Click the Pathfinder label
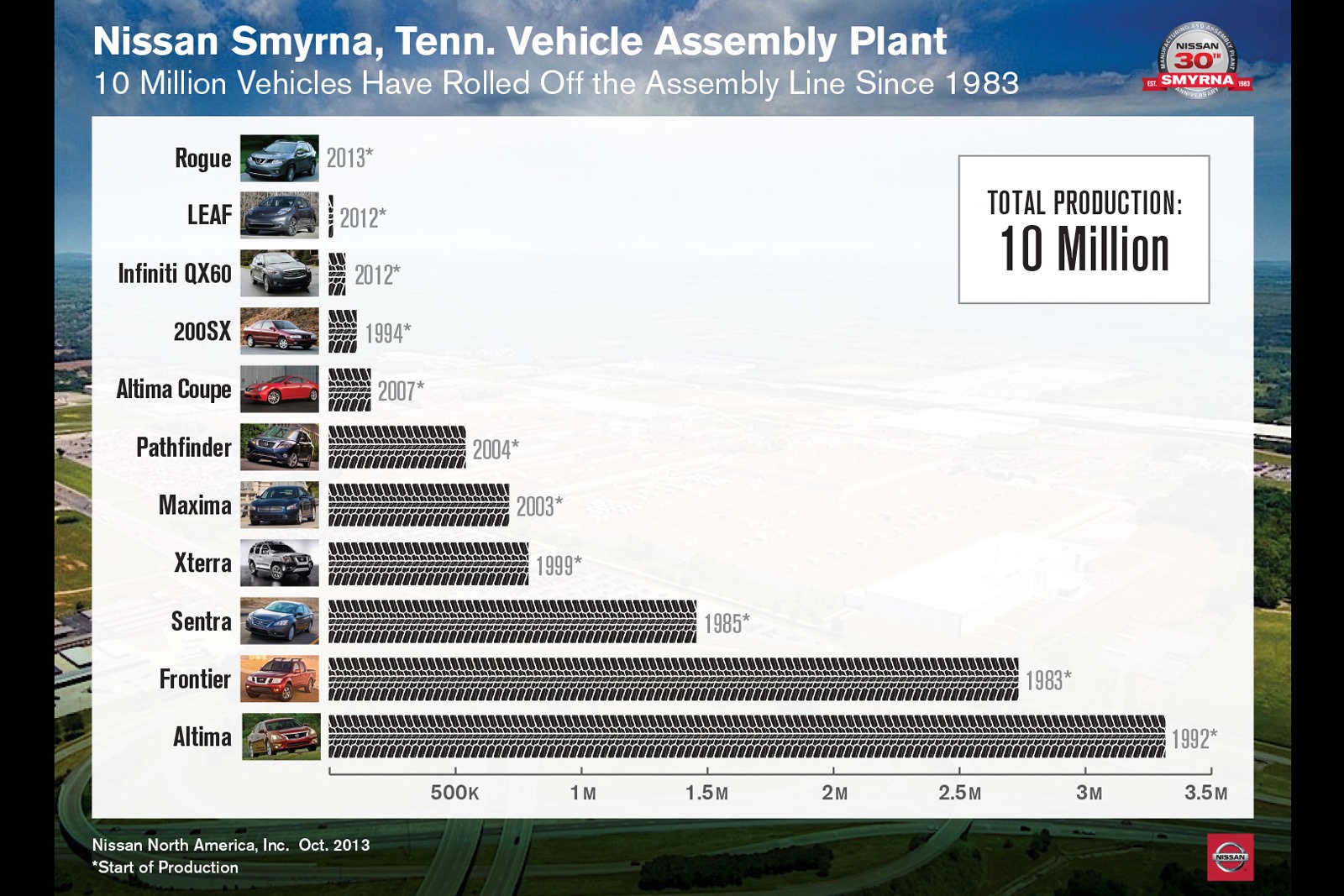The height and width of the screenshot is (896, 1344). click(x=184, y=448)
